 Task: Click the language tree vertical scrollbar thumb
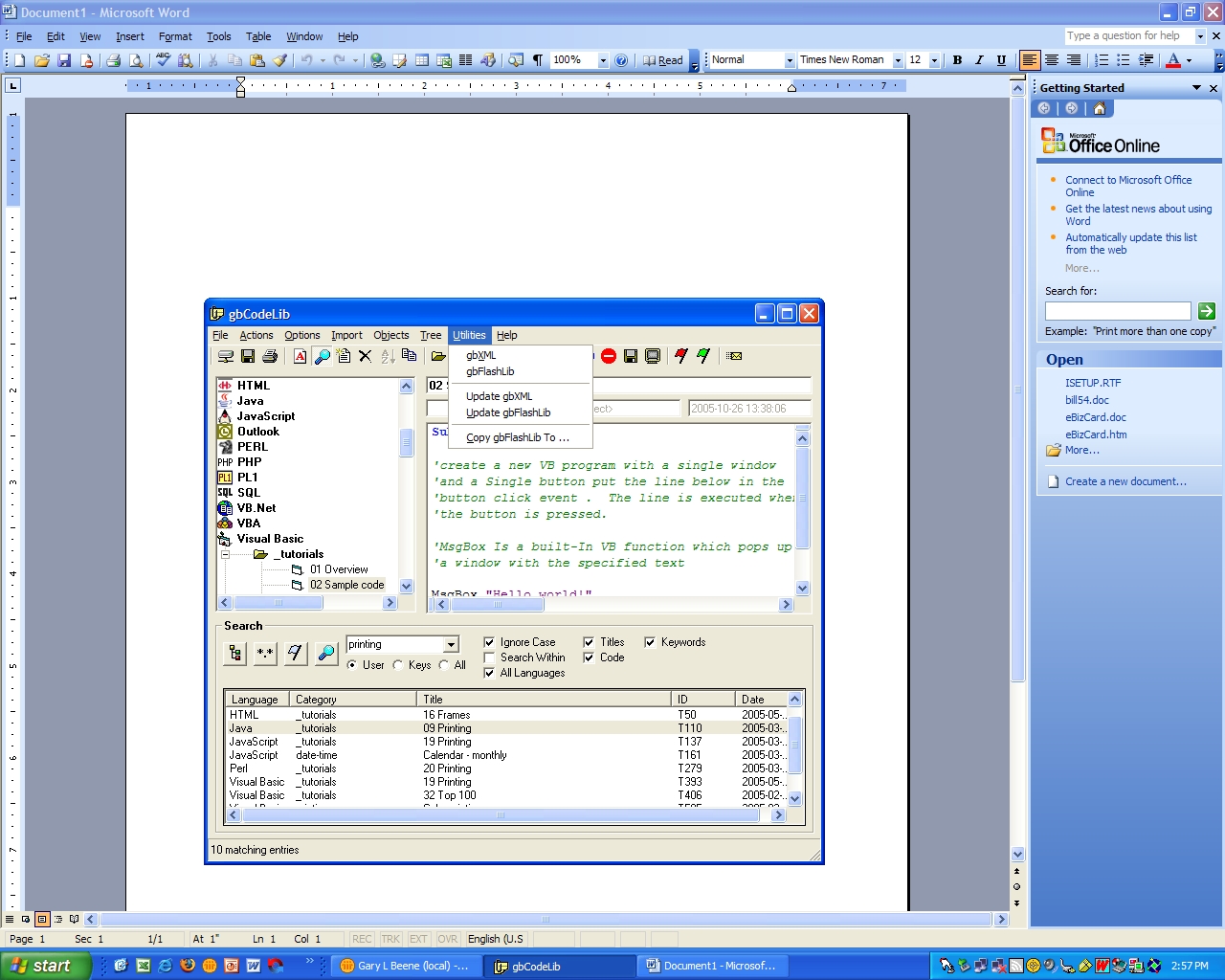click(406, 442)
